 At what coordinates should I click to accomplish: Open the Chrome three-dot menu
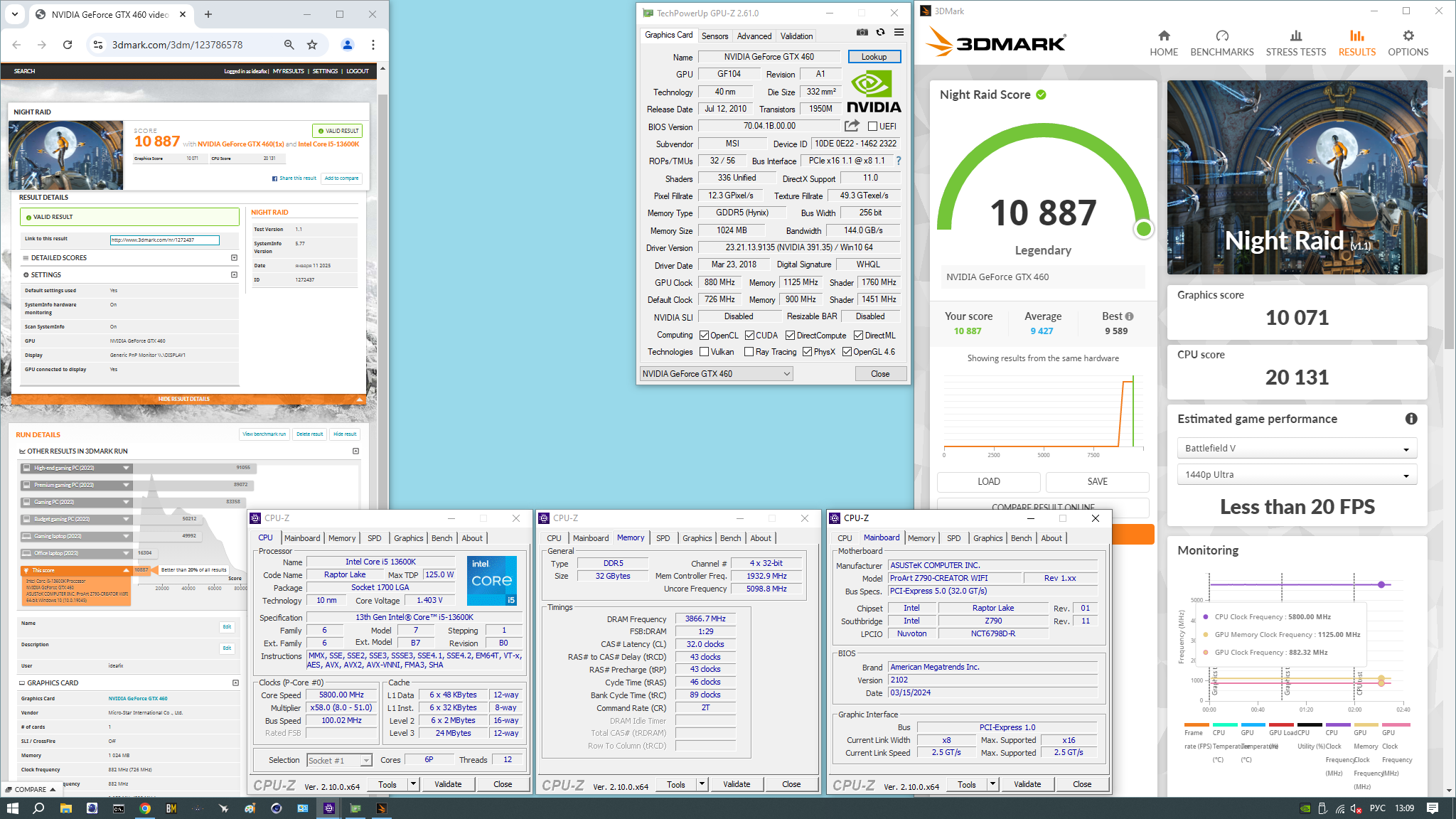coord(373,45)
